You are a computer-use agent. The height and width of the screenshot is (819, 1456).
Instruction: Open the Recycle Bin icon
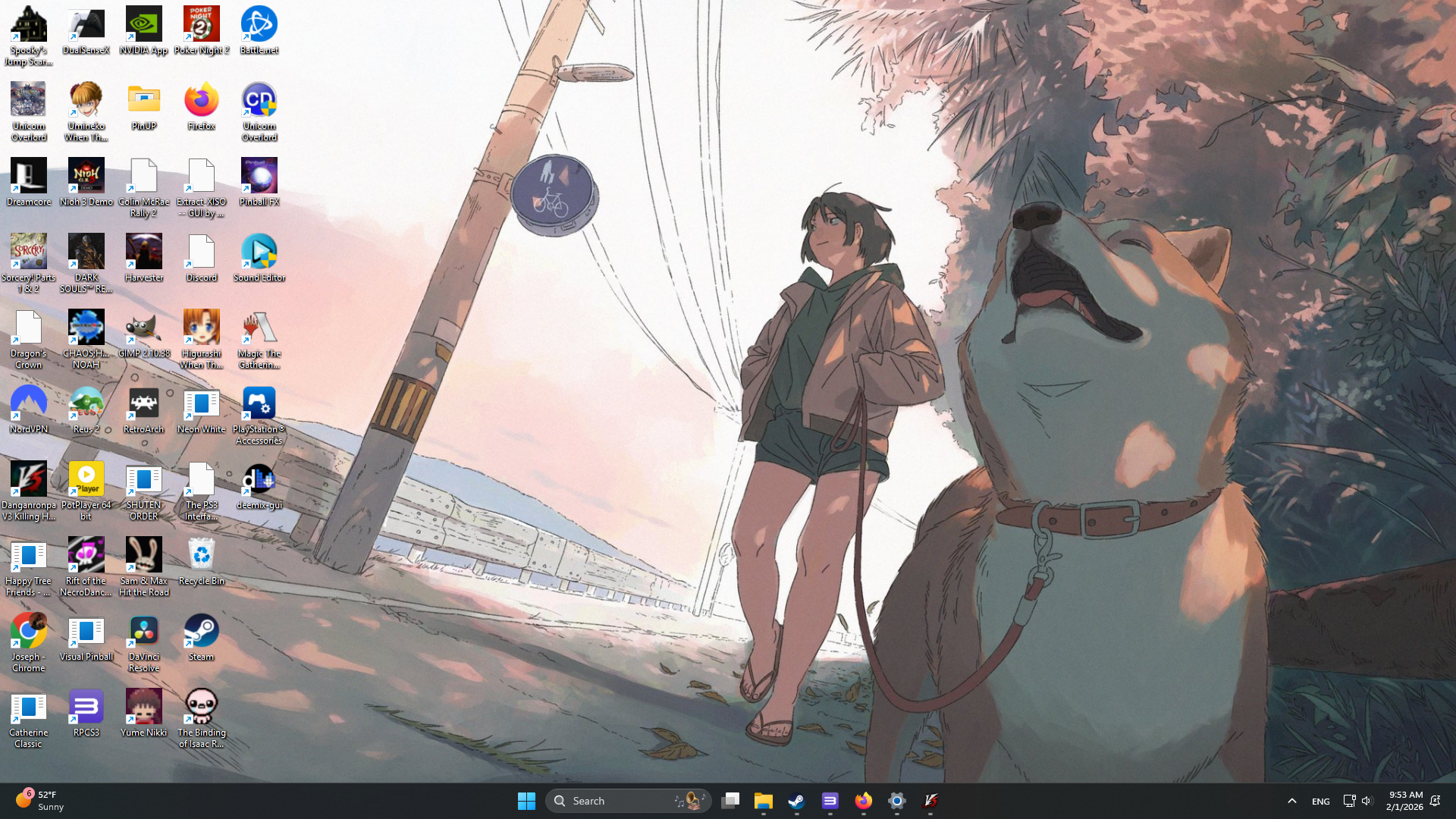click(x=201, y=561)
